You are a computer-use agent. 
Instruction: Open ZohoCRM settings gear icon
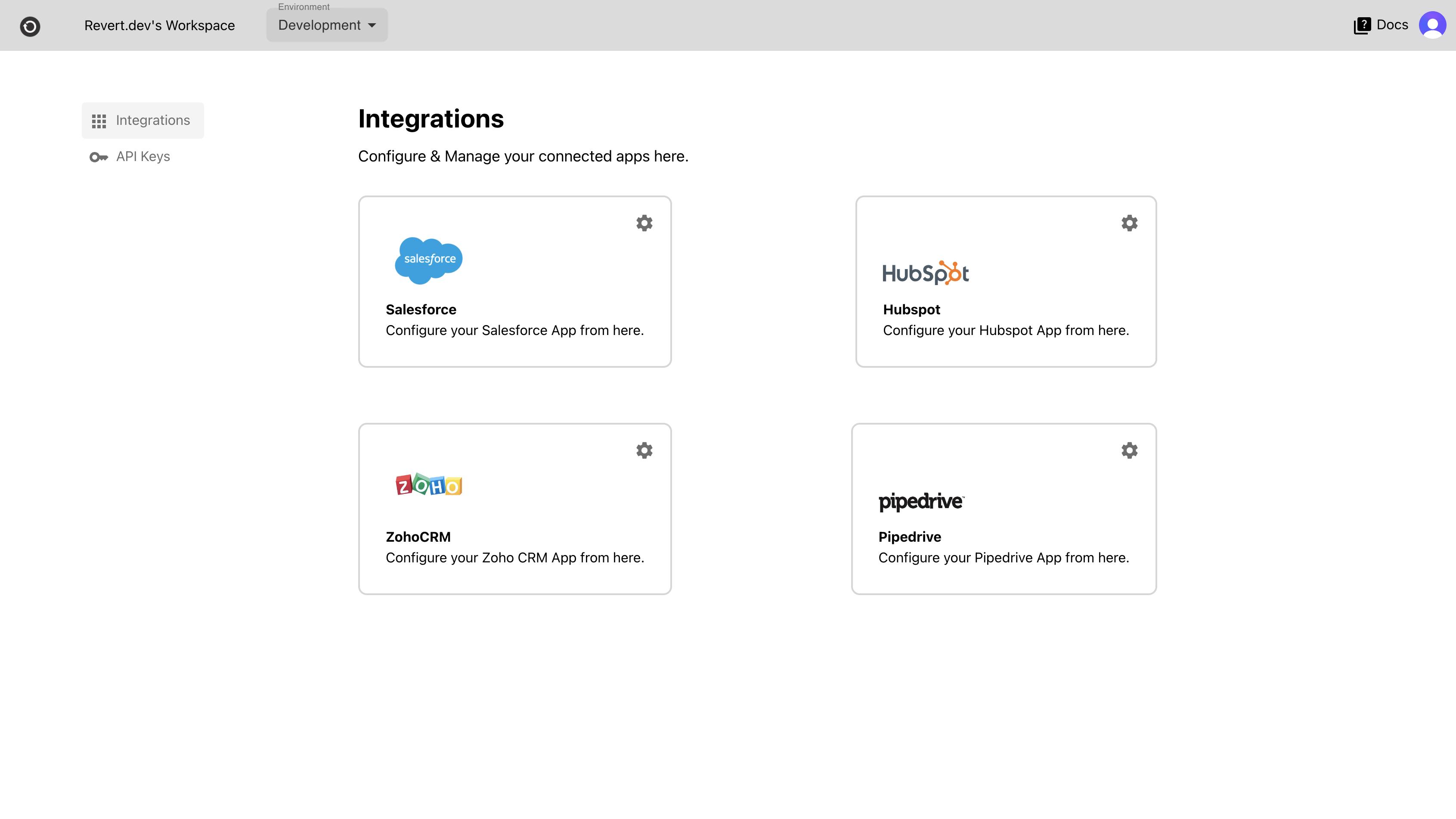[644, 450]
